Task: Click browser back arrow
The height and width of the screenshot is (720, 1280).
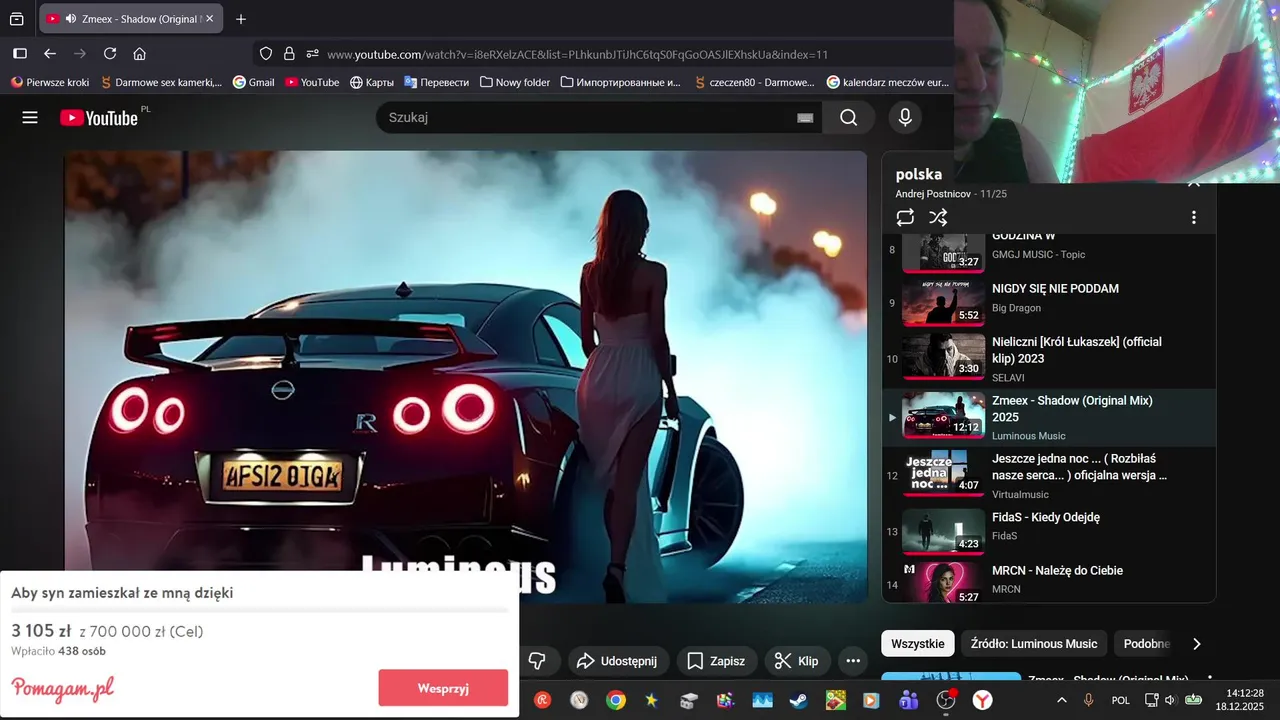Action: tap(50, 54)
